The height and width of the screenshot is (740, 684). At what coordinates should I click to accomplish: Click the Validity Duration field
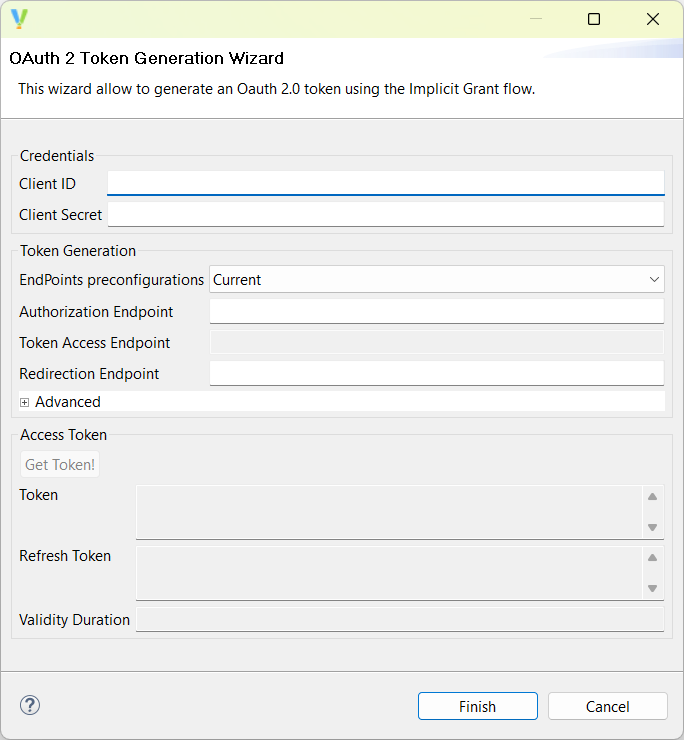(x=400, y=619)
